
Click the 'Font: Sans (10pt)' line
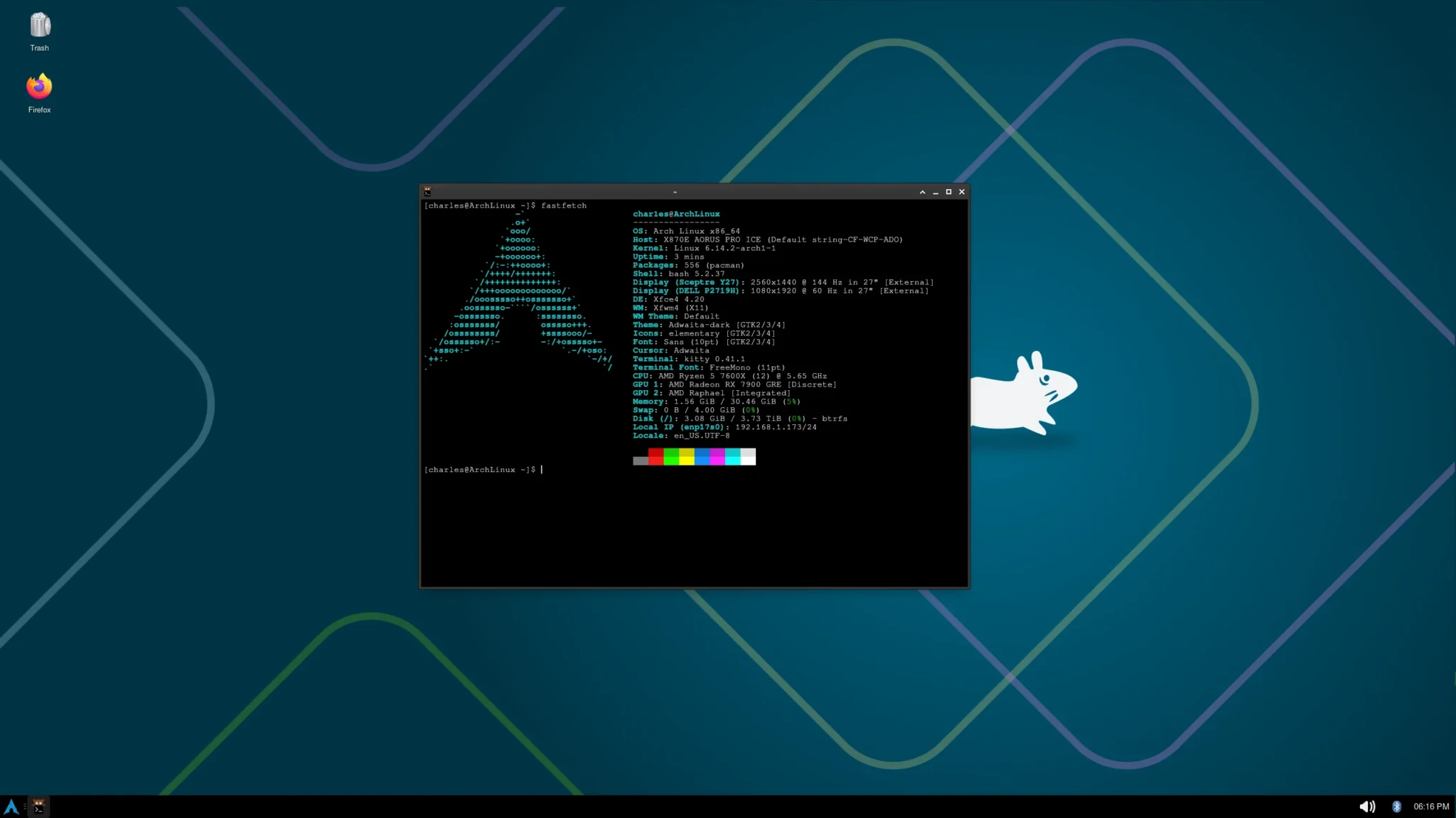tap(704, 342)
